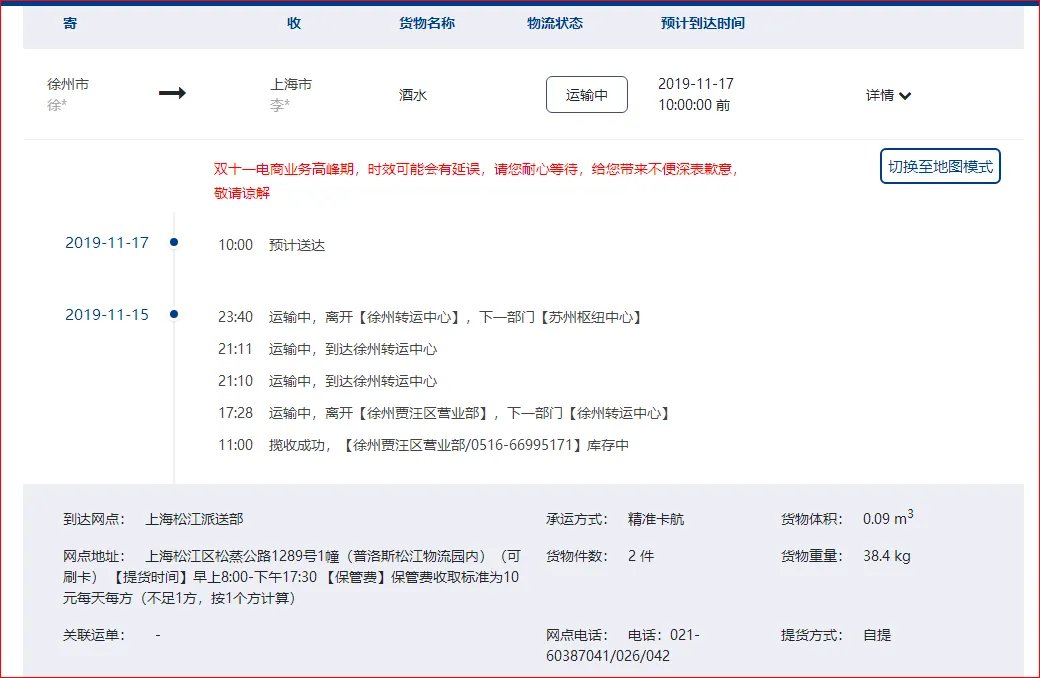This screenshot has height=678, width=1040.
Task: Click the chevron arrow next to 详情
Action: [x=905, y=96]
